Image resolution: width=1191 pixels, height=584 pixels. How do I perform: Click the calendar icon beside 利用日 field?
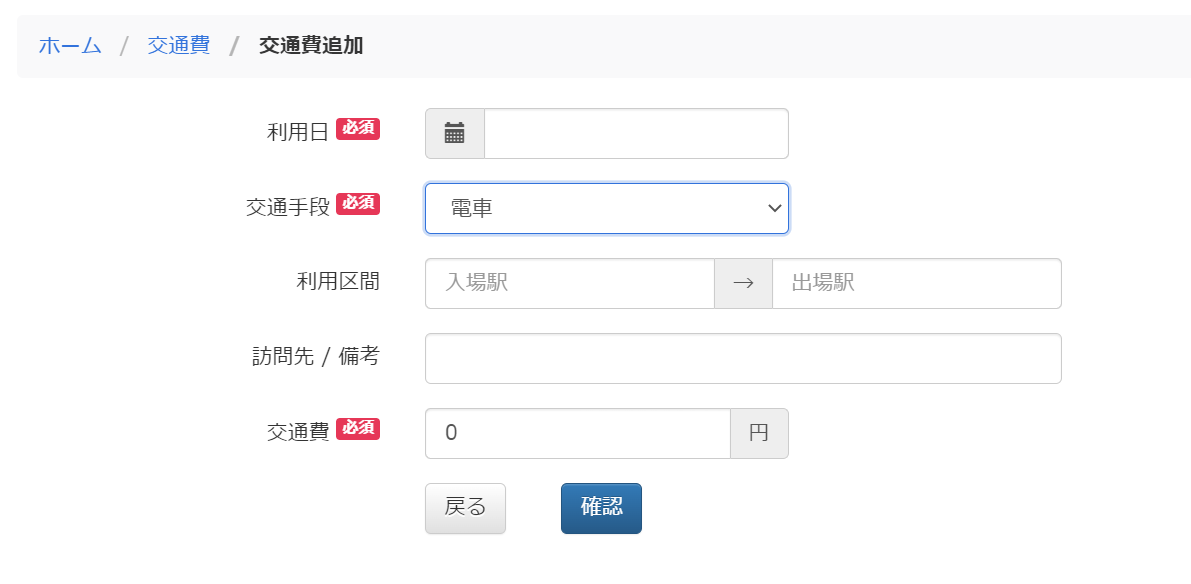(x=454, y=133)
